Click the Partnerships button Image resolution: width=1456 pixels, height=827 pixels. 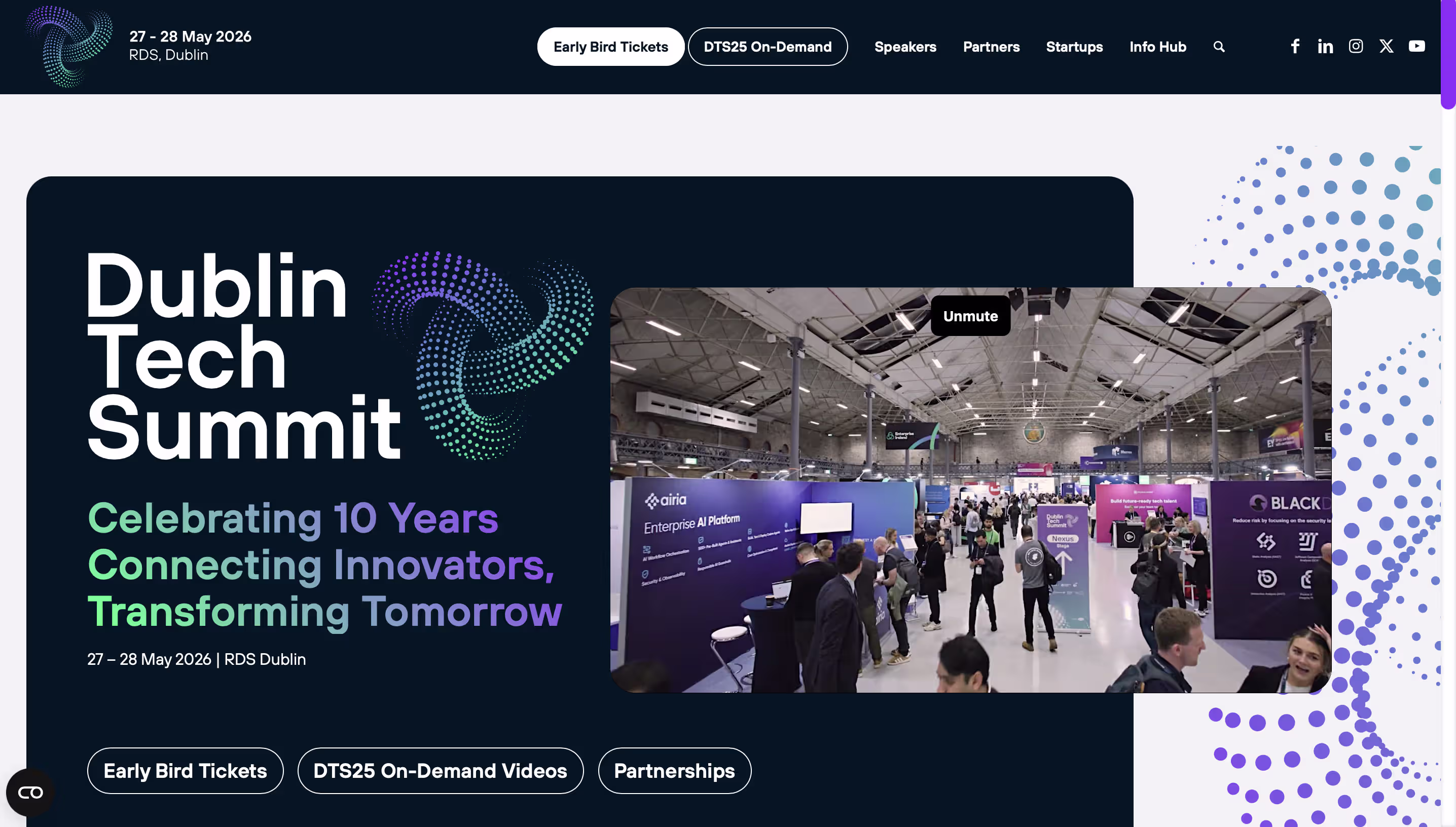click(674, 771)
